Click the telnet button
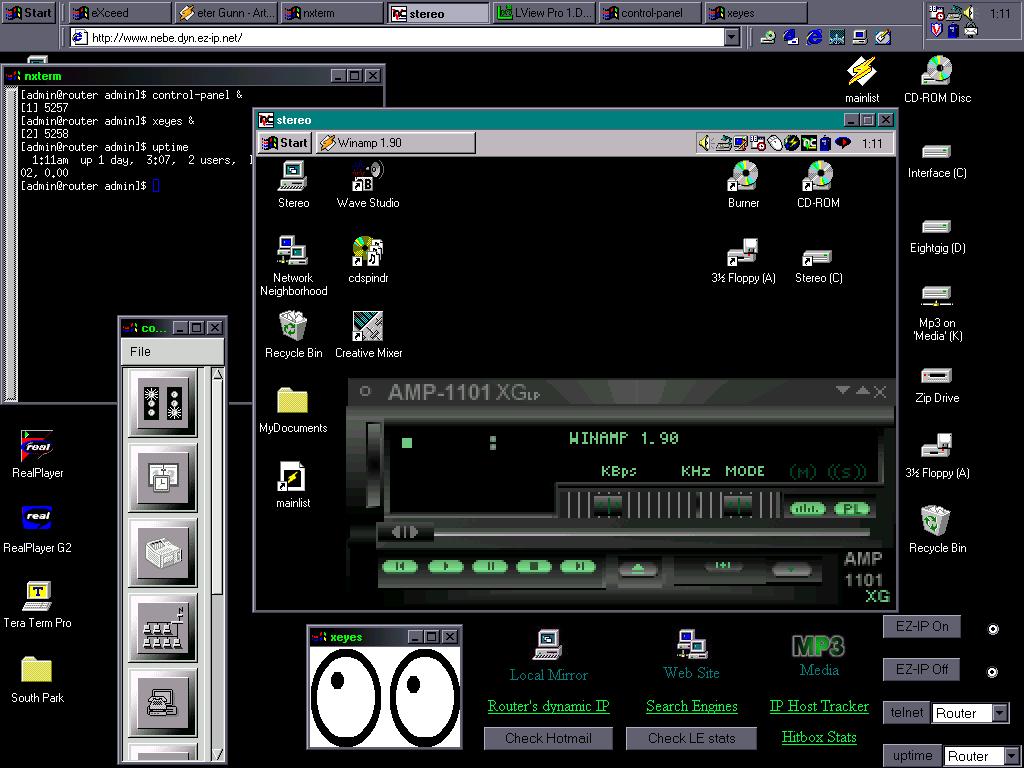The height and width of the screenshot is (768, 1024). click(x=906, y=712)
